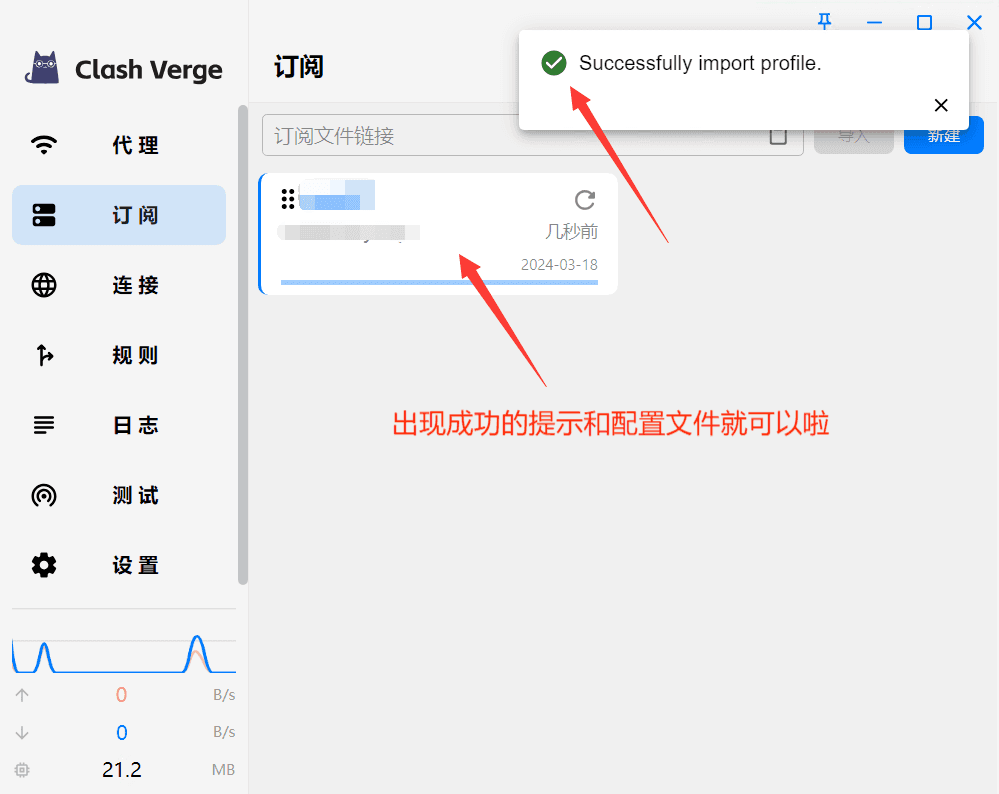Select the 订阅 server icon in the sidebar
Image resolution: width=999 pixels, height=794 pixels.
44,215
